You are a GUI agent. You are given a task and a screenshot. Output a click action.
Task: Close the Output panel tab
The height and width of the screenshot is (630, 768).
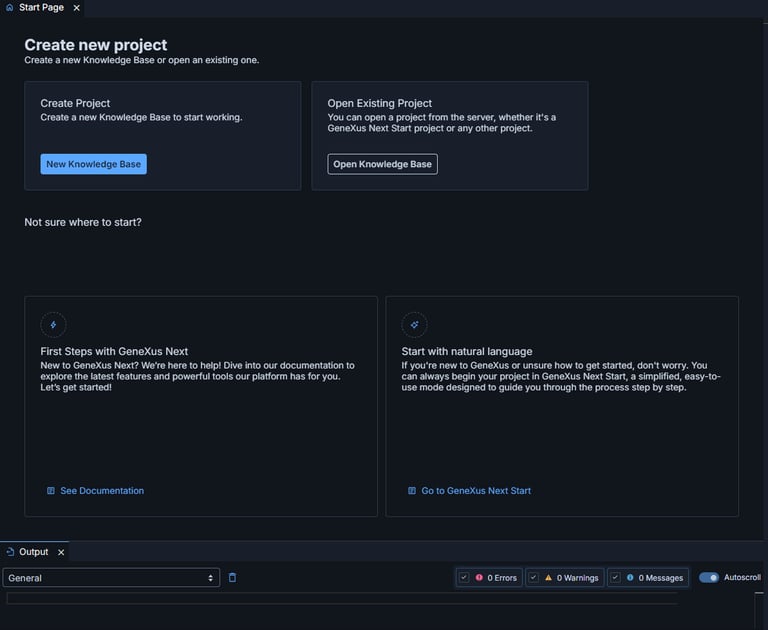click(x=61, y=552)
